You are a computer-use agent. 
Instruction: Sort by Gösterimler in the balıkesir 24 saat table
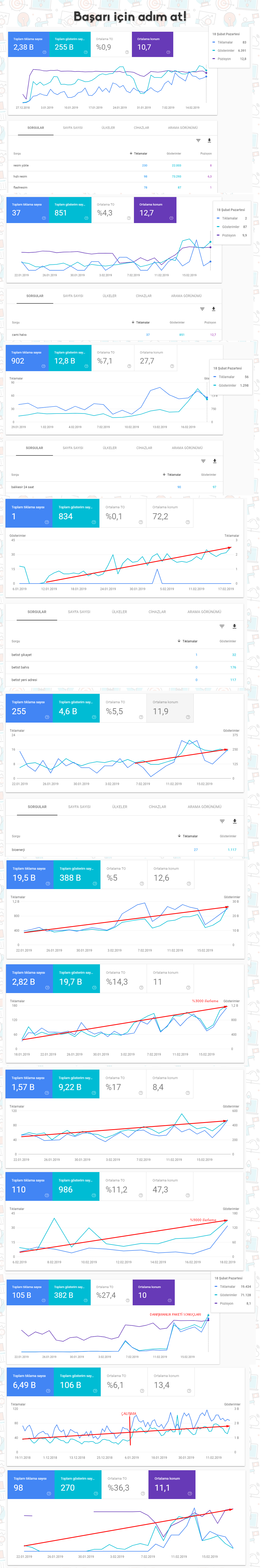pyautogui.click(x=209, y=475)
